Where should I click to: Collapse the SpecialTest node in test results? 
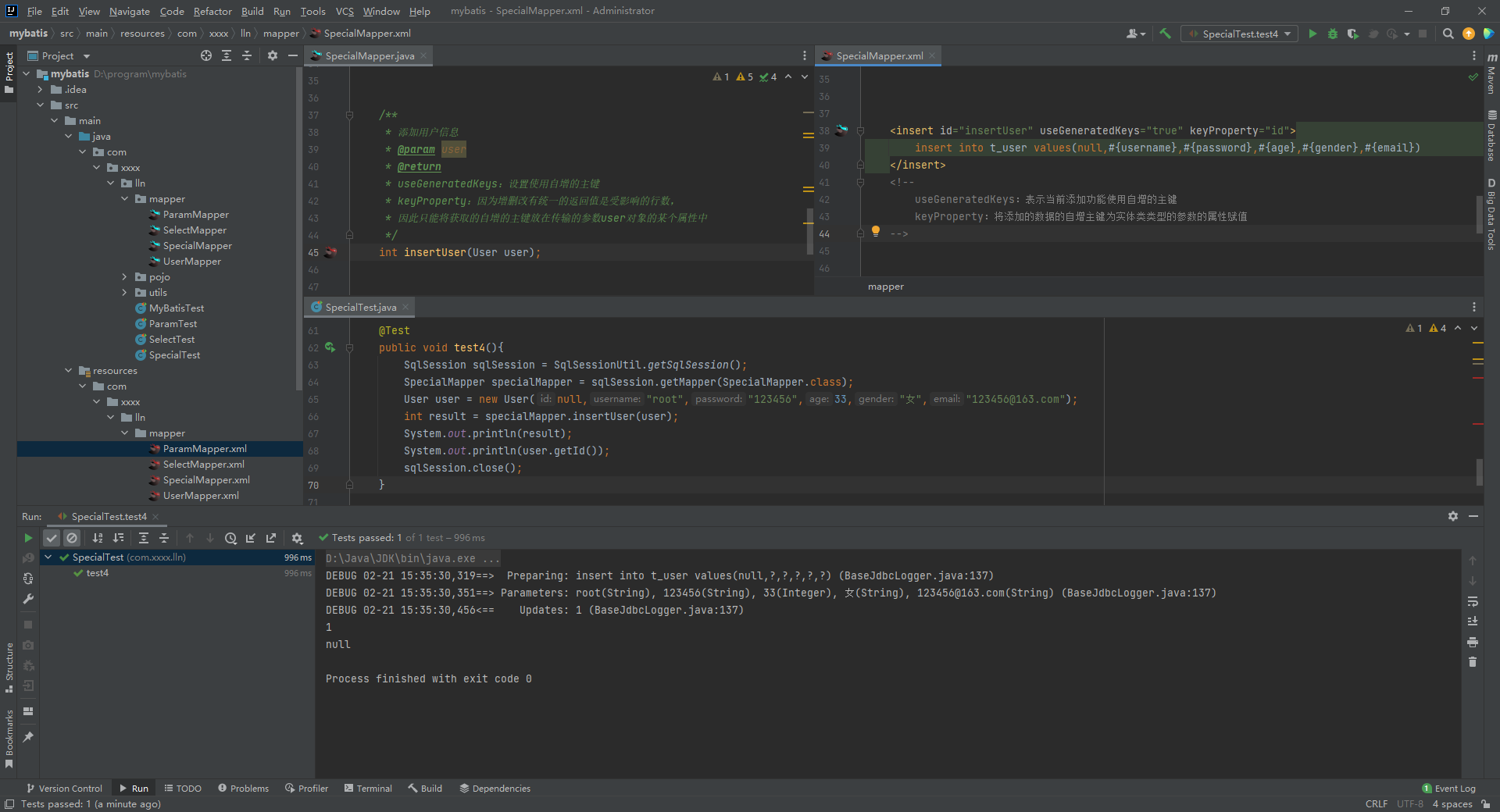tap(48, 557)
